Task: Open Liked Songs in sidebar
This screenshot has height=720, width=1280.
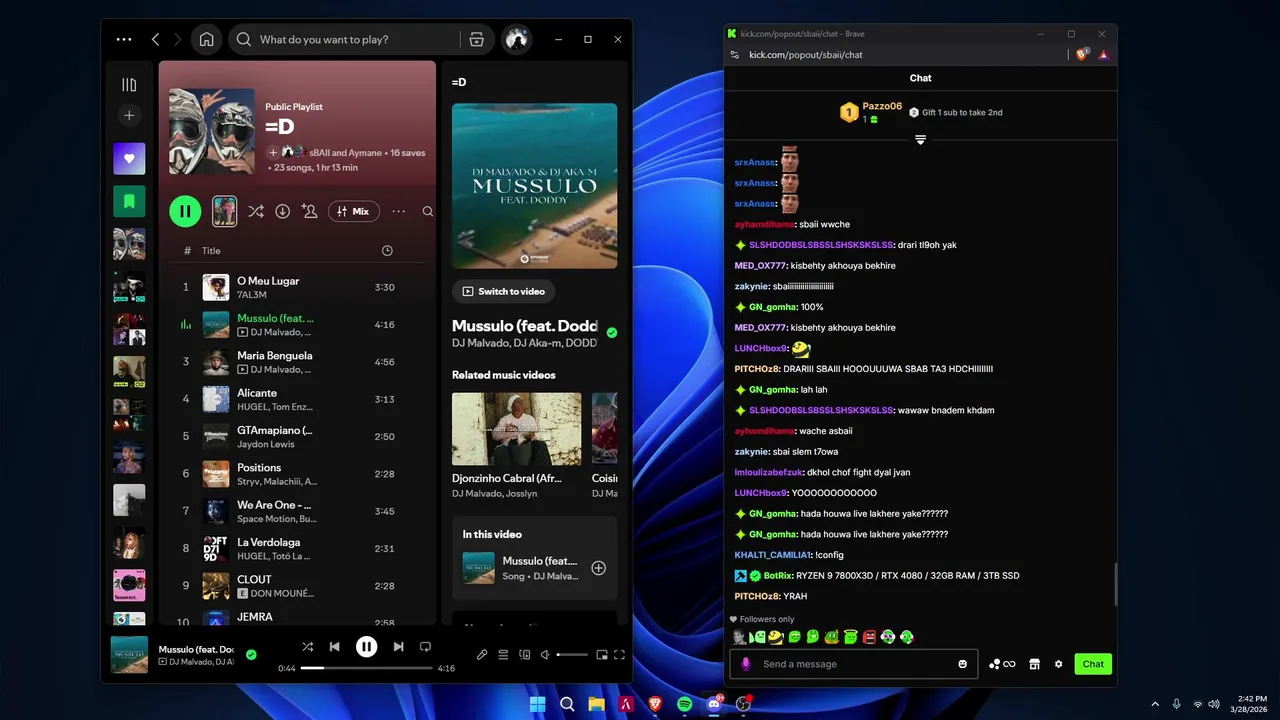Action: click(129, 158)
